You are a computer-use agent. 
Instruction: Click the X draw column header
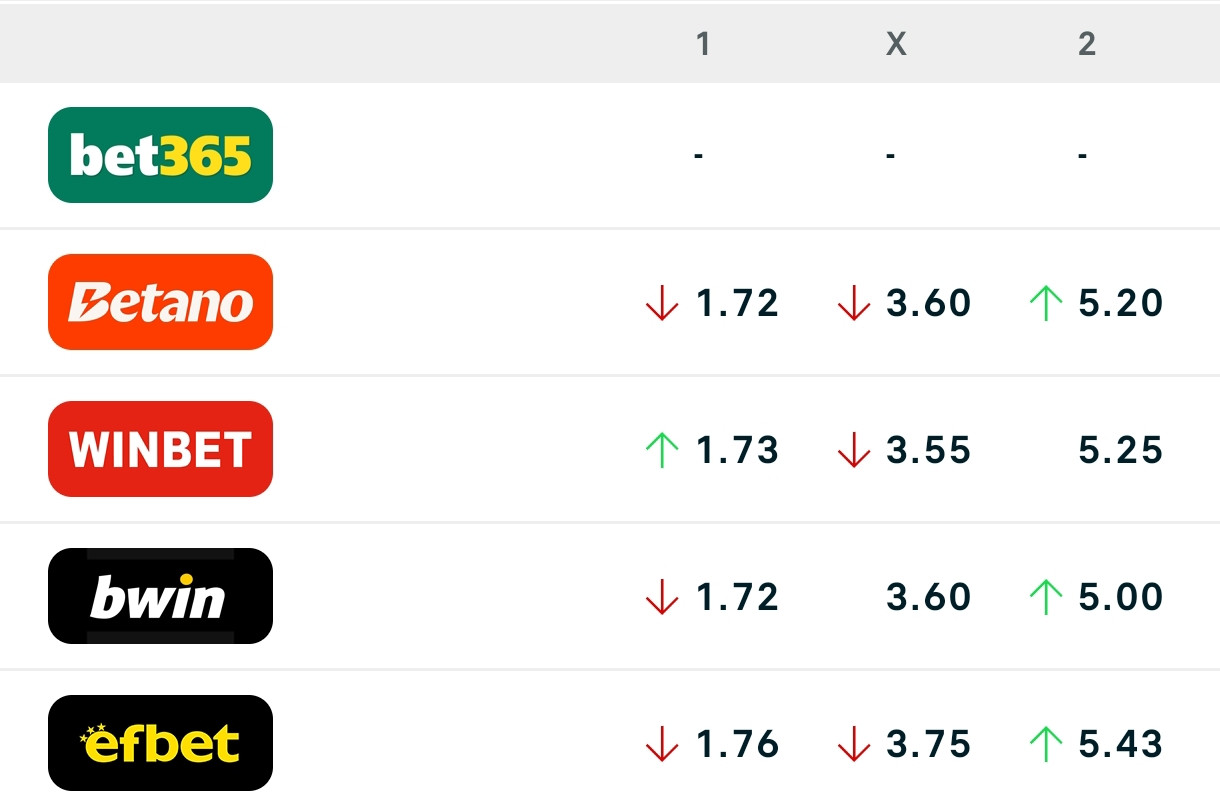(x=896, y=43)
